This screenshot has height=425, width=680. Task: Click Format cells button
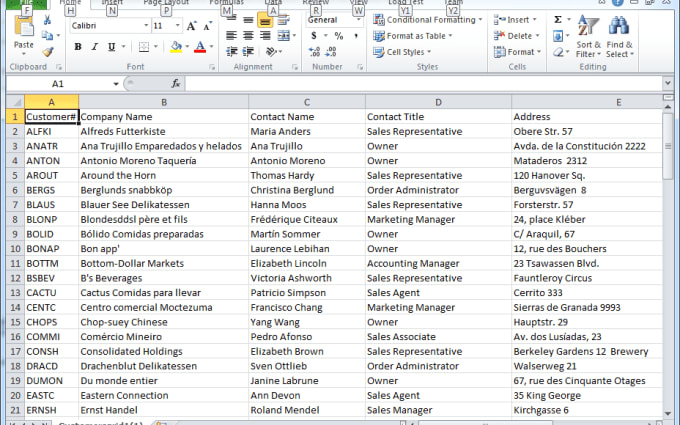coord(518,52)
